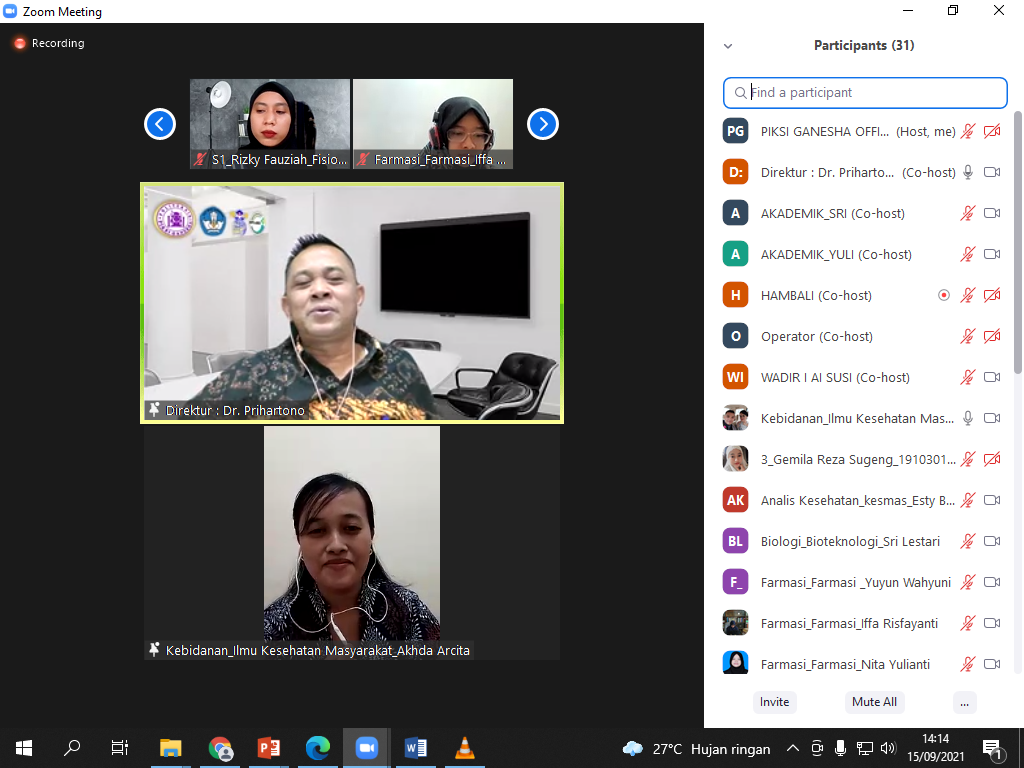Open PowerPoint from the taskbar
Image resolution: width=1024 pixels, height=768 pixels.
click(269, 748)
